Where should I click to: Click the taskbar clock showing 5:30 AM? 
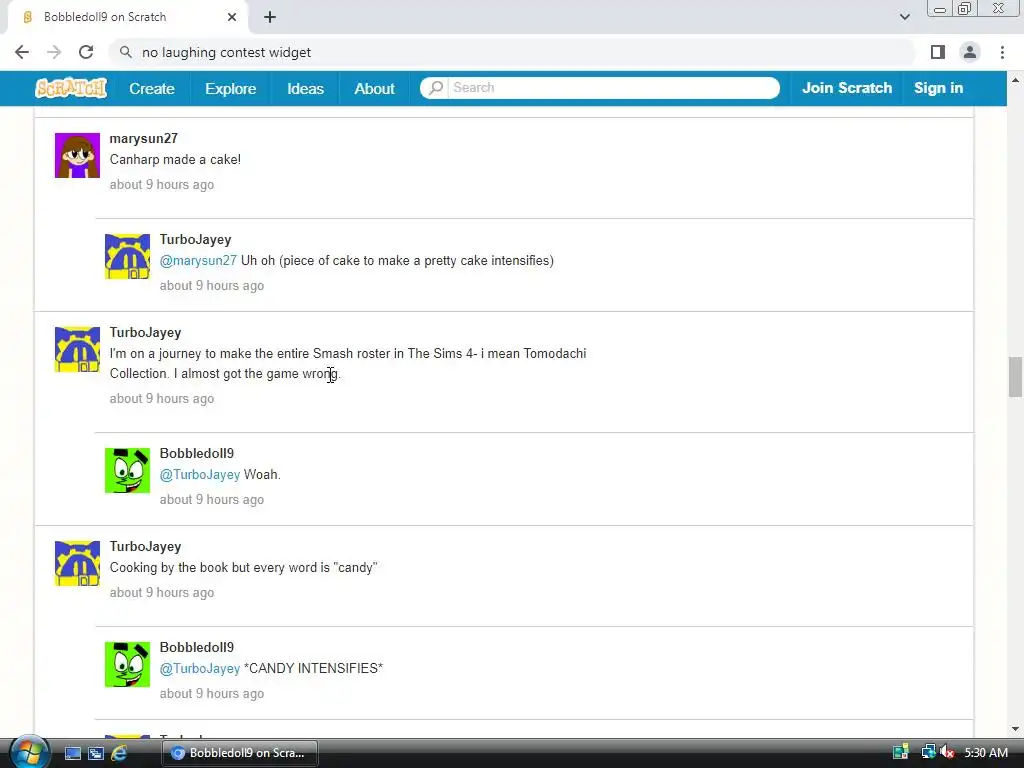985,752
